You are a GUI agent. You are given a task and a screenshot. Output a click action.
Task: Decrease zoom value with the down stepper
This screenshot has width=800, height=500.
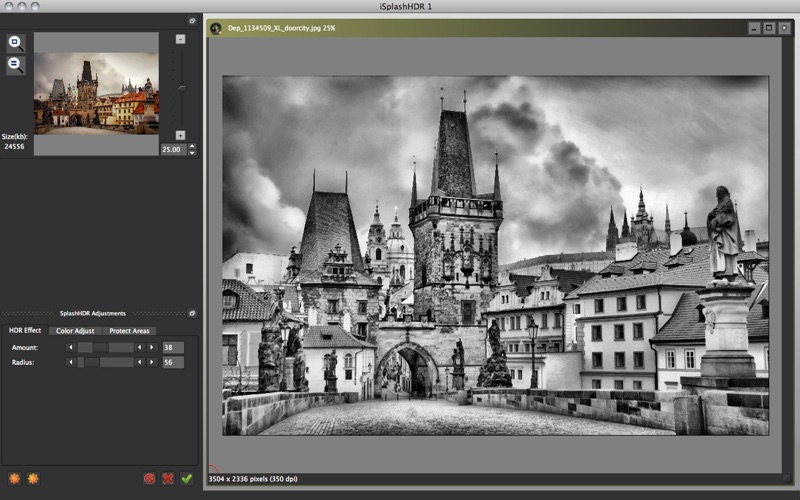point(192,152)
